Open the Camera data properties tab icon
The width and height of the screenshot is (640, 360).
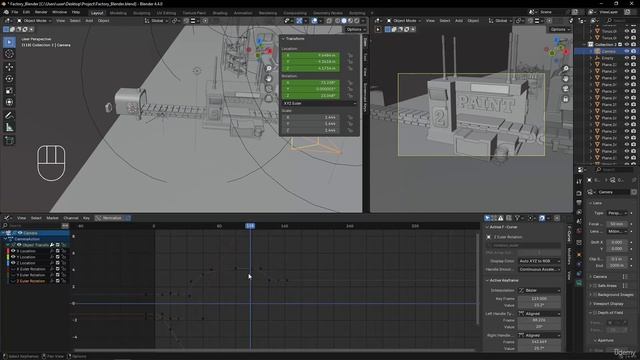pyautogui.click(x=579, y=282)
